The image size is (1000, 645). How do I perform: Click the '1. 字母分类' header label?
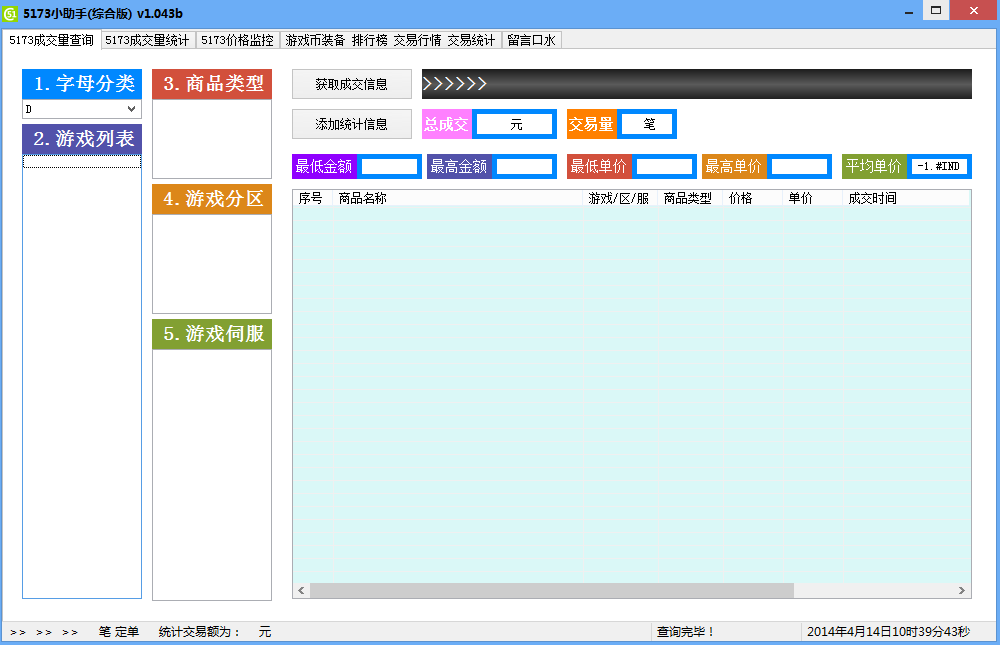(x=82, y=84)
